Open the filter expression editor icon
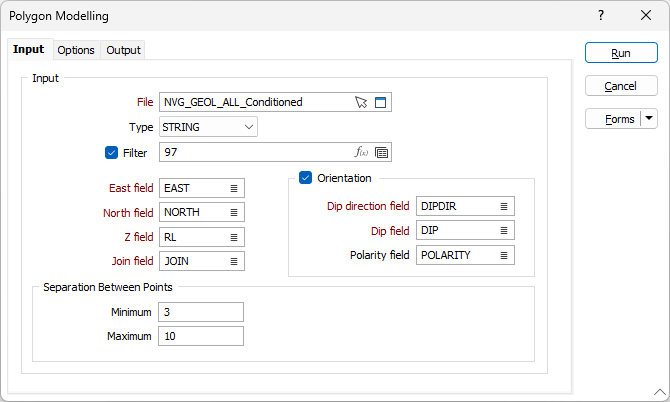The height and width of the screenshot is (402, 670). click(361, 153)
